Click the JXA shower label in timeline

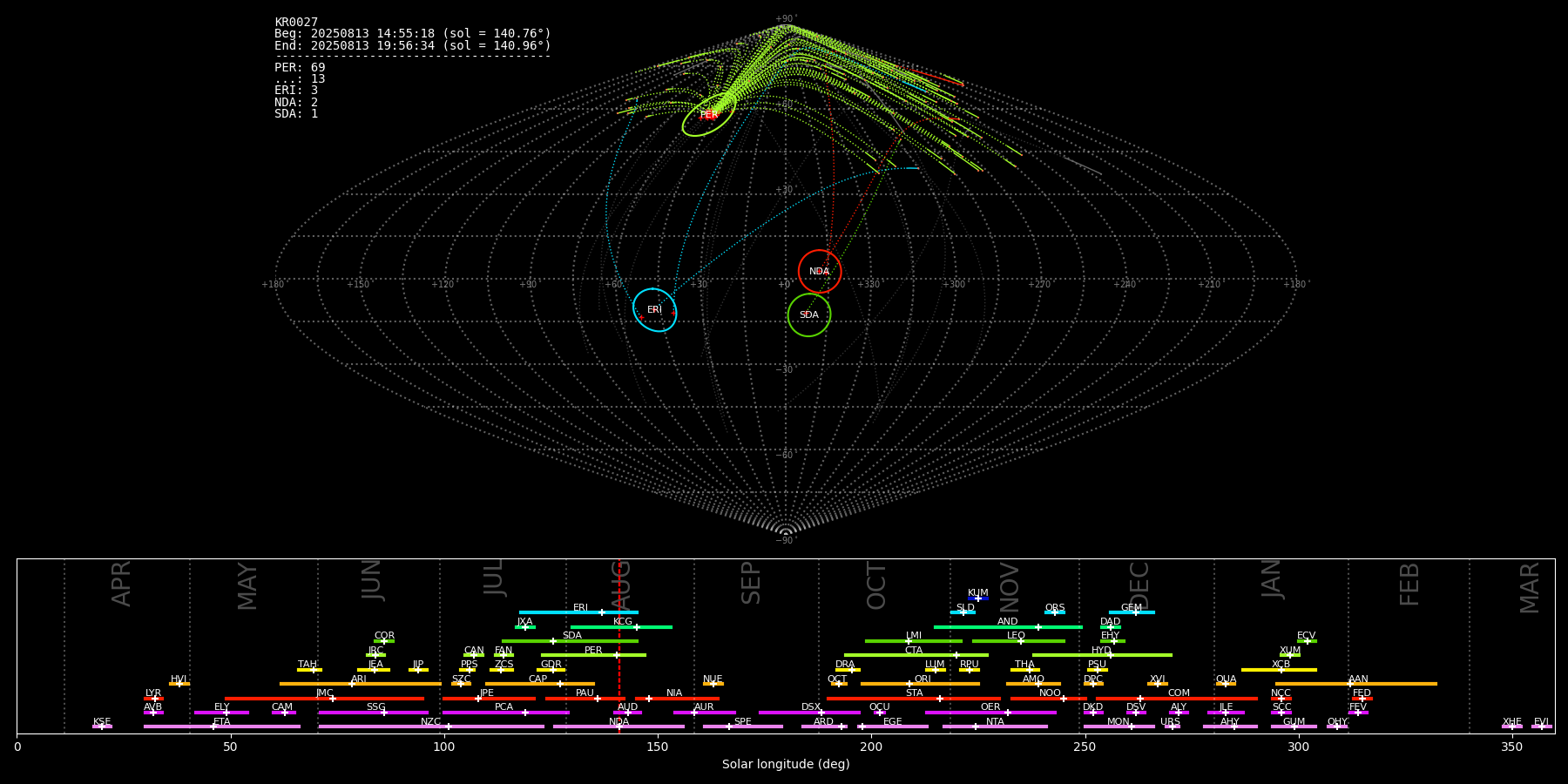click(x=524, y=622)
